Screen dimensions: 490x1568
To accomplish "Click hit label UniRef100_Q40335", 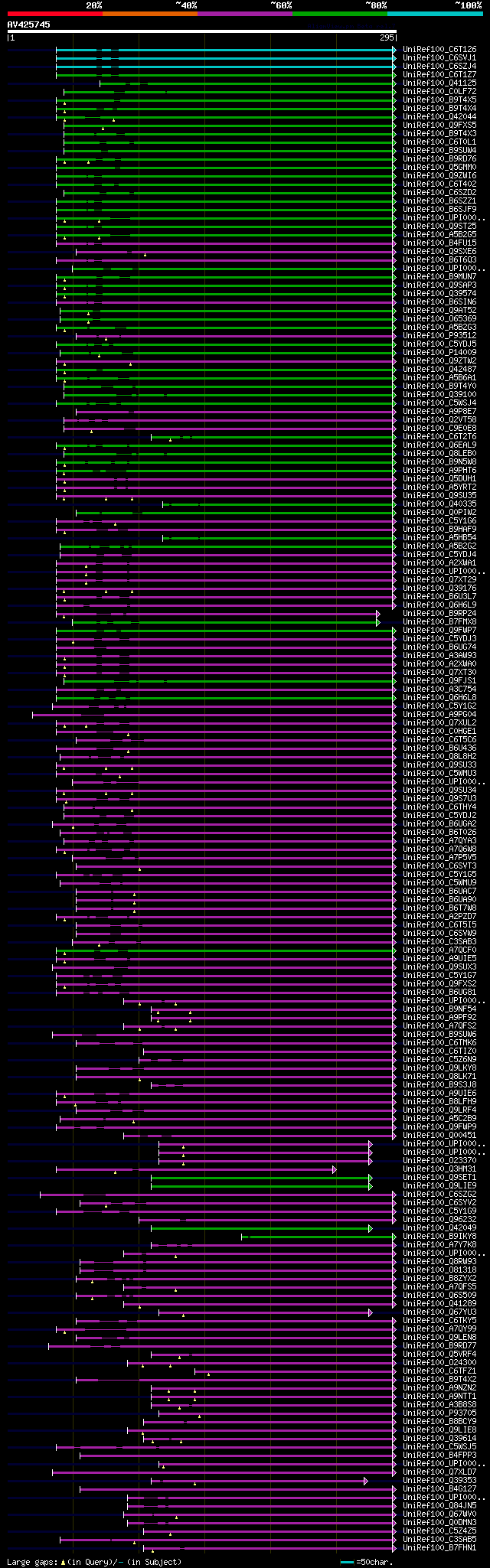I will [439, 504].
